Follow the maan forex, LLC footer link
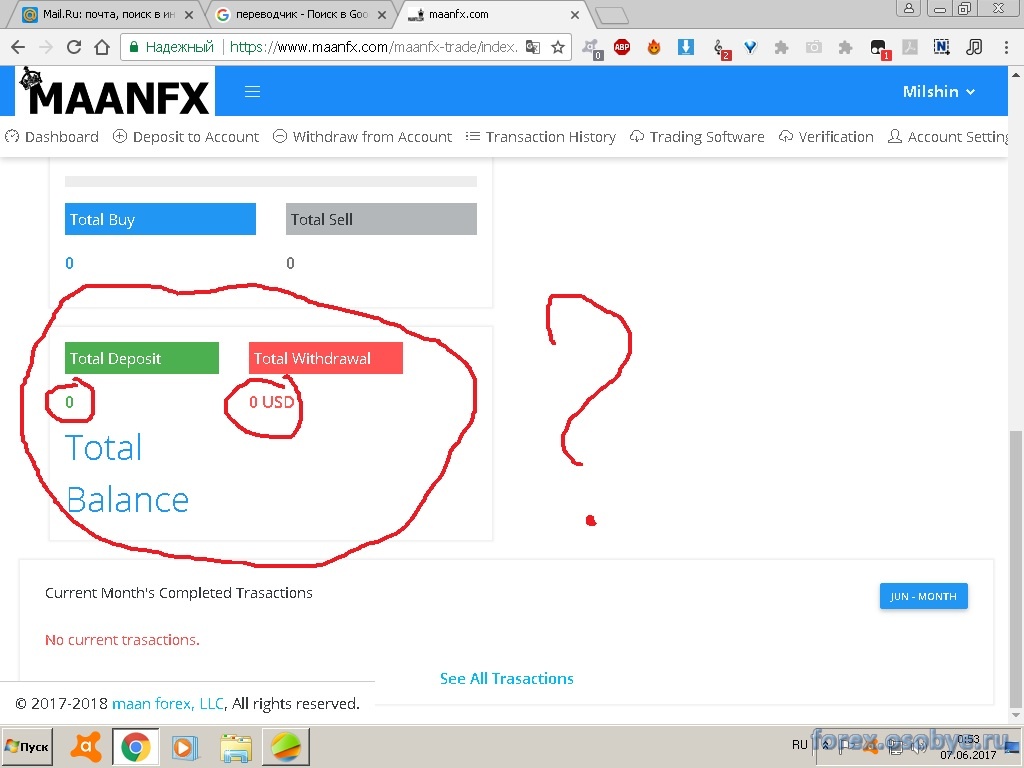1024x768 pixels. [x=168, y=703]
